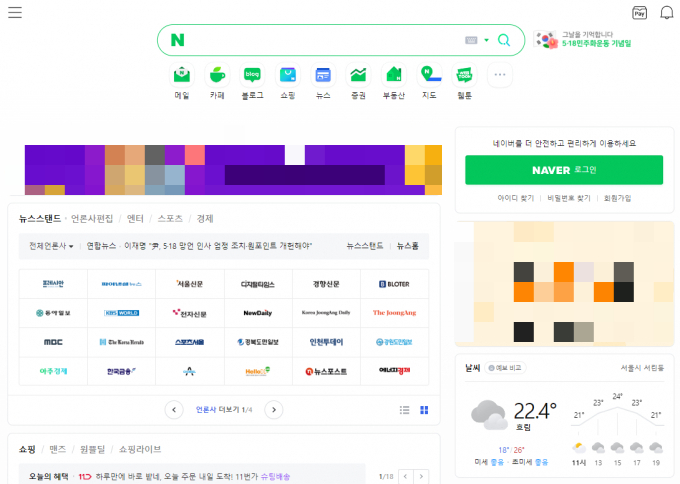Switch to the 스포츠 tab
This screenshot has width=680, height=484.
pyautogui.click(x=170, y=219)
